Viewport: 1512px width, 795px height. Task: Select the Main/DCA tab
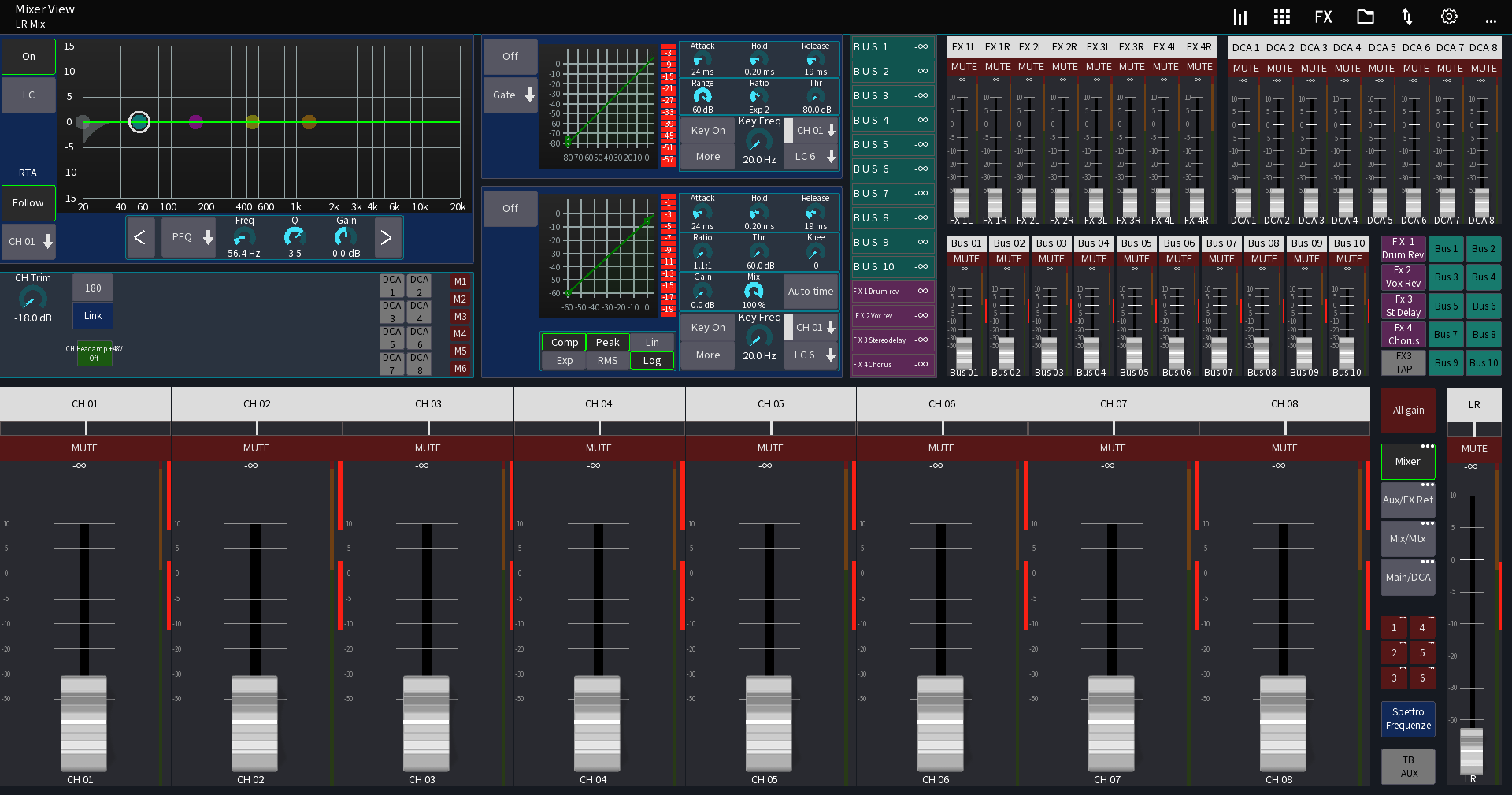click(1407, 577)
